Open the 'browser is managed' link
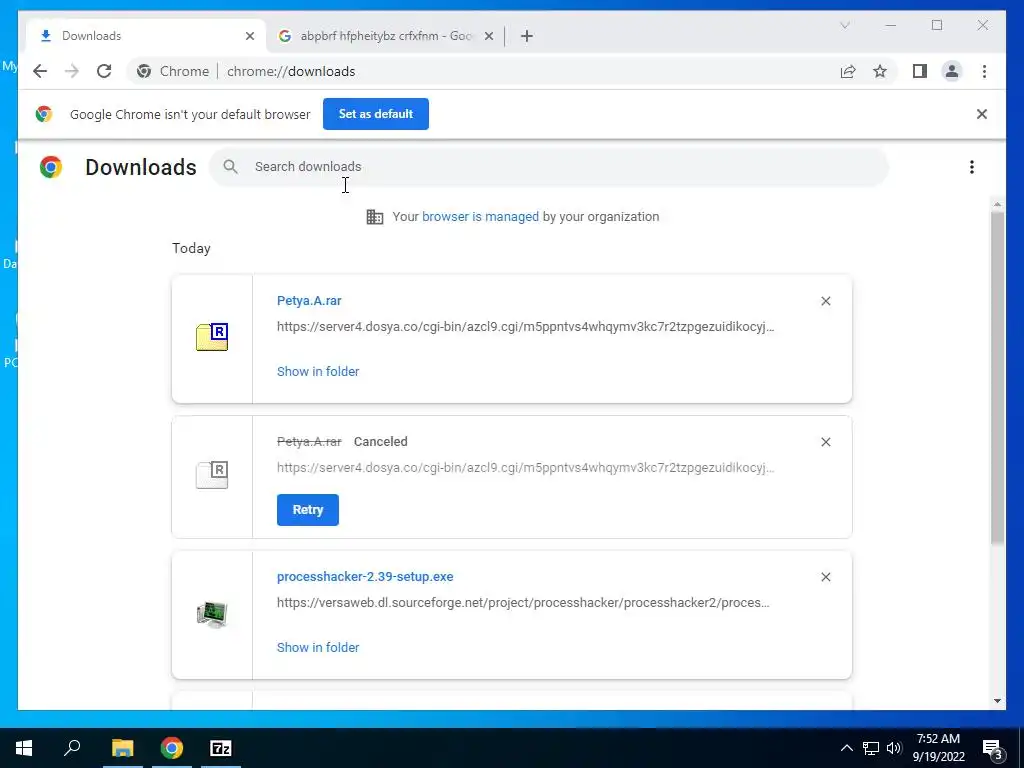Screen dimensions: 1024x768 tap(480, 217)
